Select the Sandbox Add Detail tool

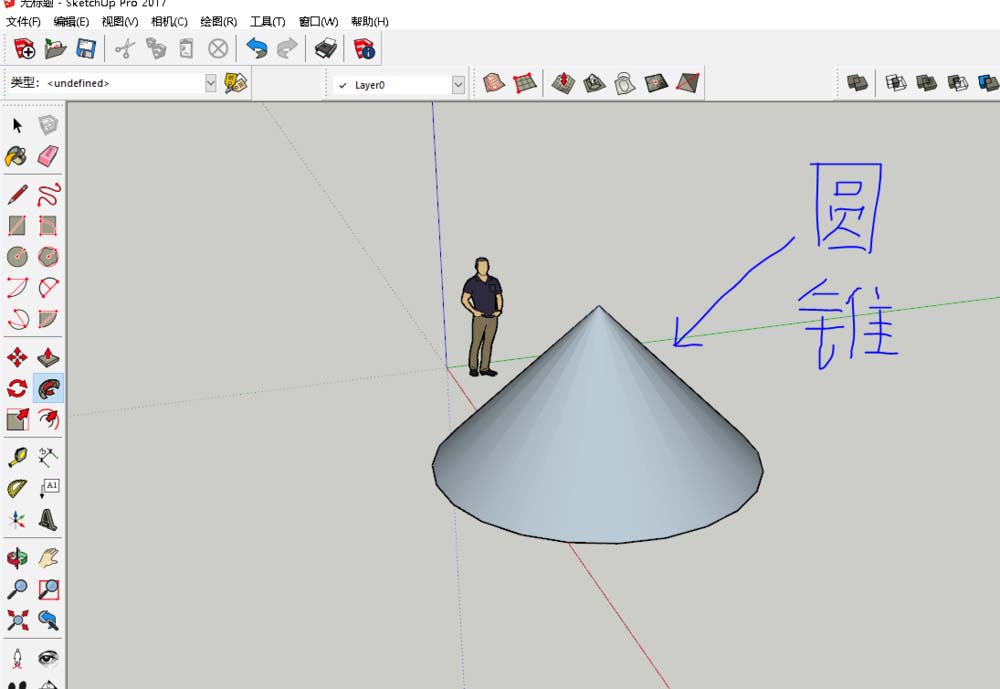point(656,83)
